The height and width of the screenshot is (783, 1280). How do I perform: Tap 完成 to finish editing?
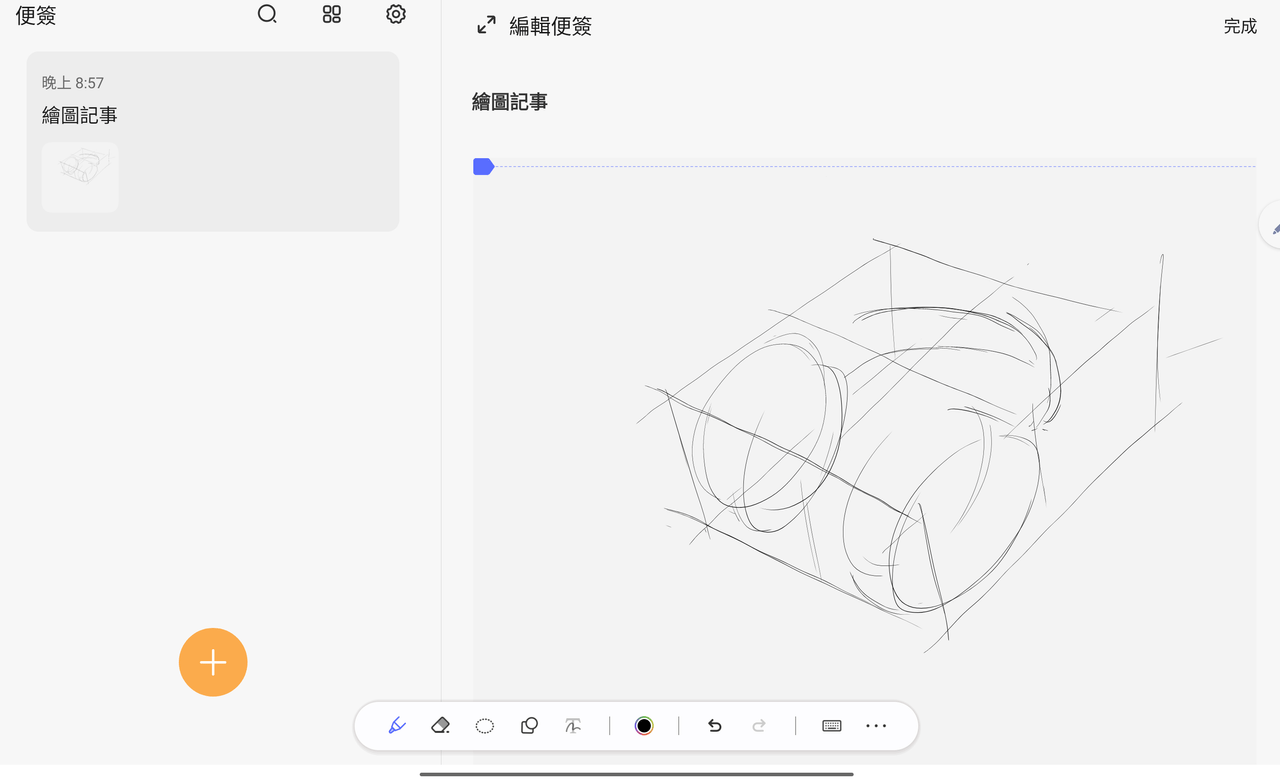pyautogui.click(x=1240, y=27)
